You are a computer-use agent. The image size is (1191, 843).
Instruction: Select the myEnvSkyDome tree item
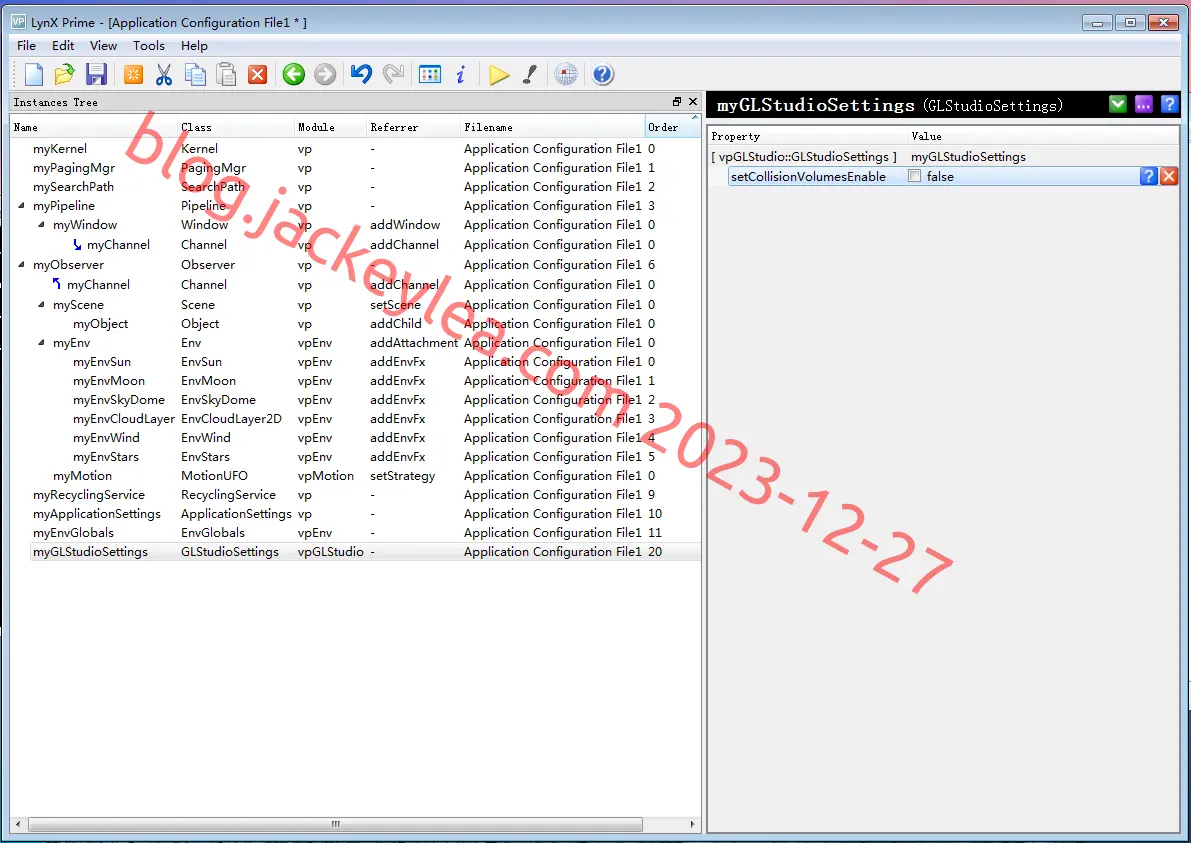point(118,400)
